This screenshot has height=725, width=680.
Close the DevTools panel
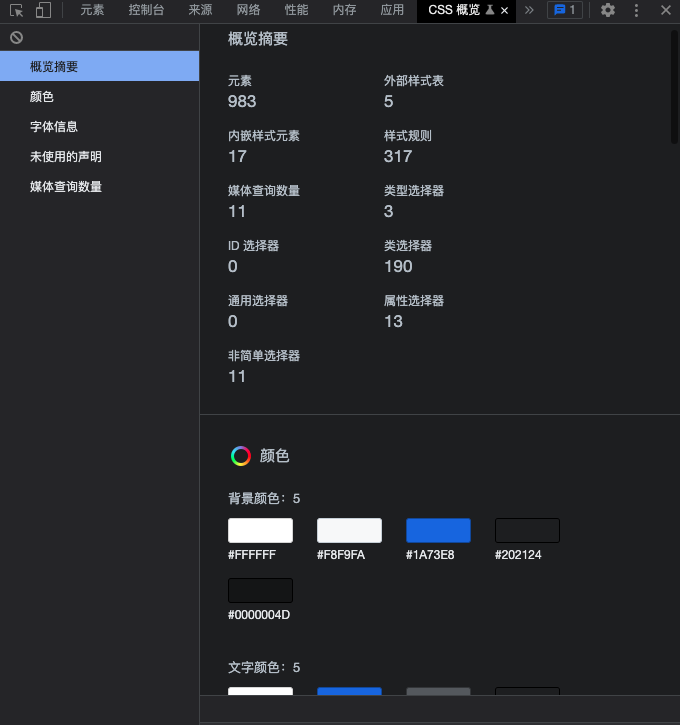coord(666,10)
